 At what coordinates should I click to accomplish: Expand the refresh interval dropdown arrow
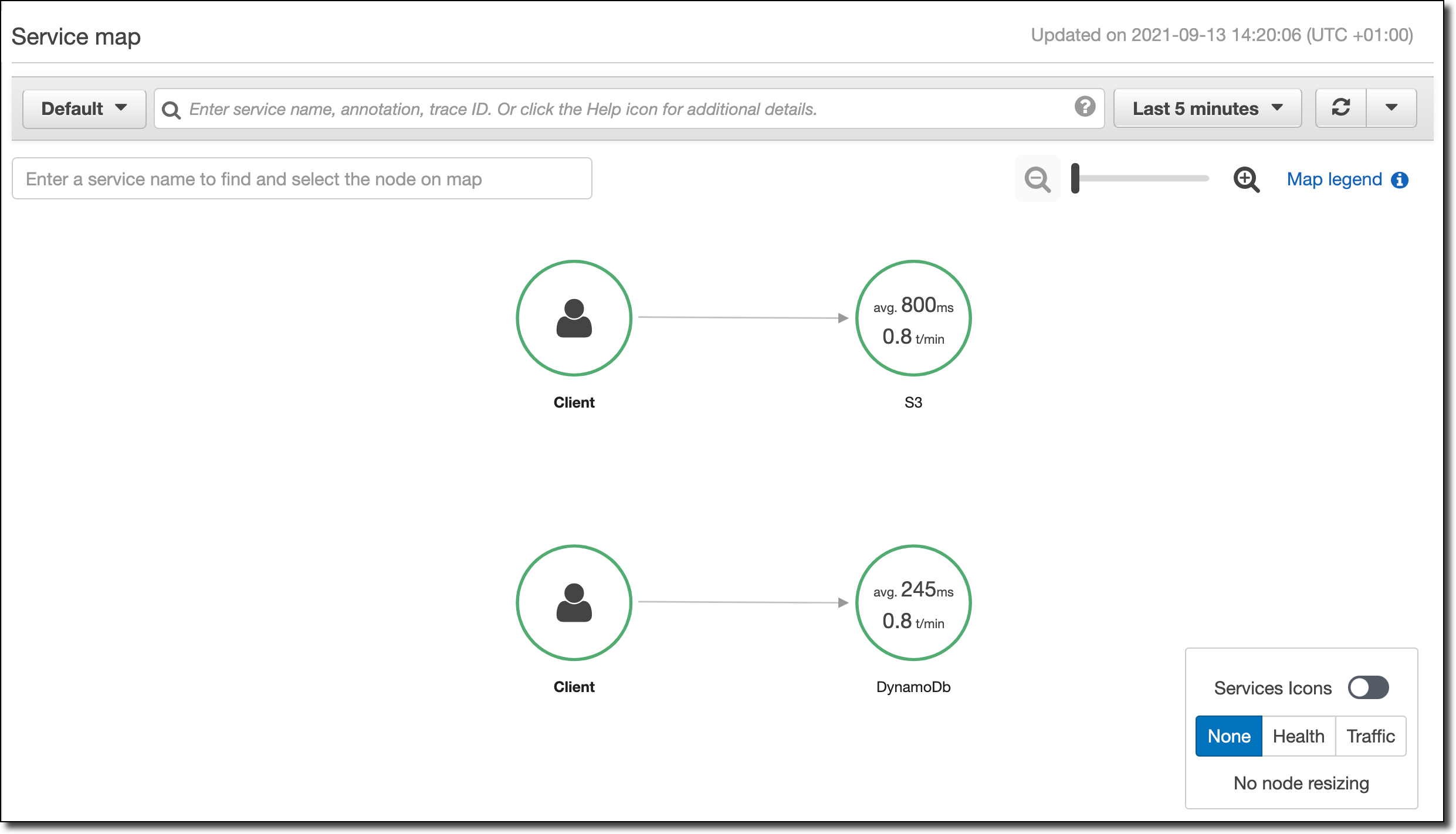tap(1391, 108)
